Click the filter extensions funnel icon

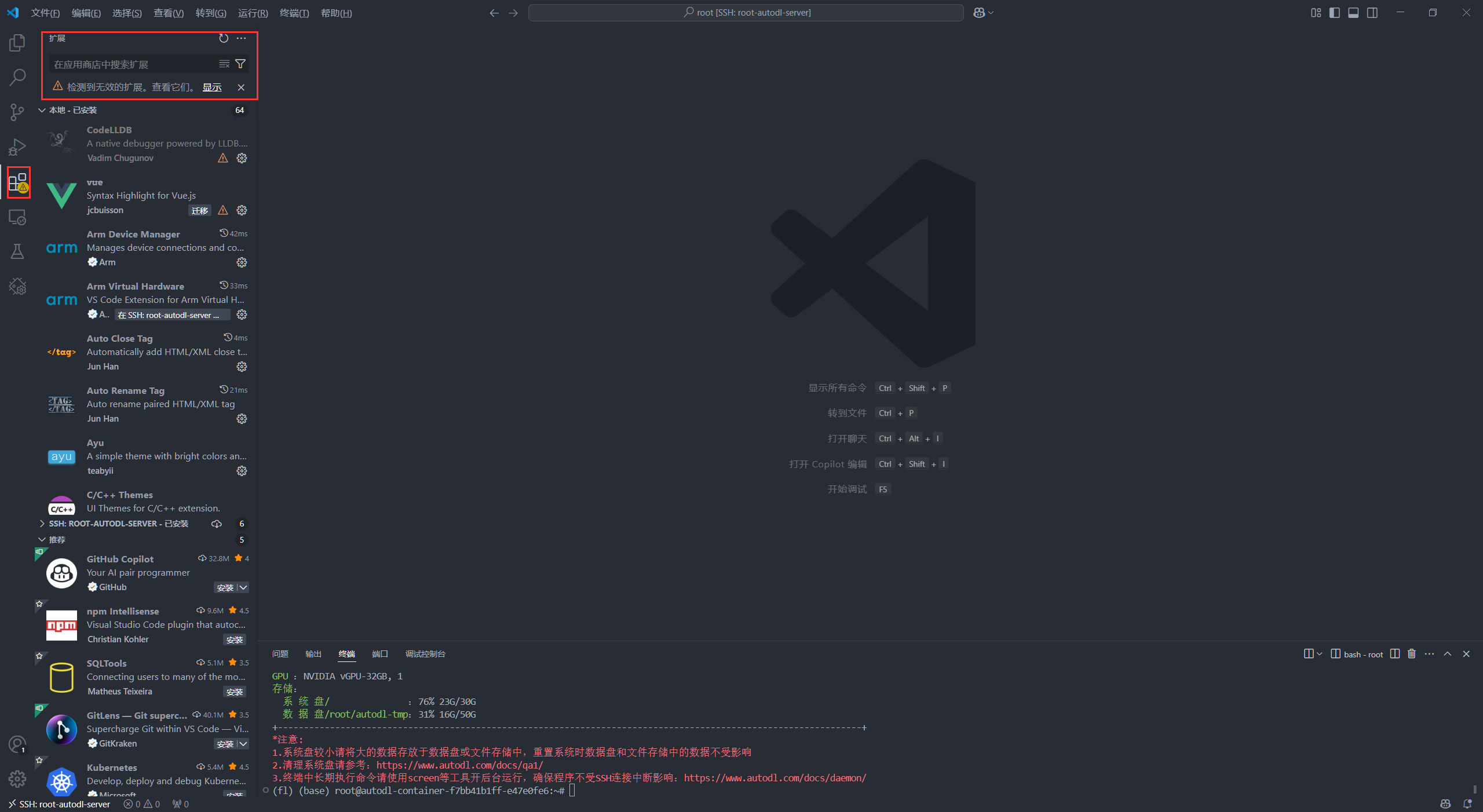coord(240,64)
